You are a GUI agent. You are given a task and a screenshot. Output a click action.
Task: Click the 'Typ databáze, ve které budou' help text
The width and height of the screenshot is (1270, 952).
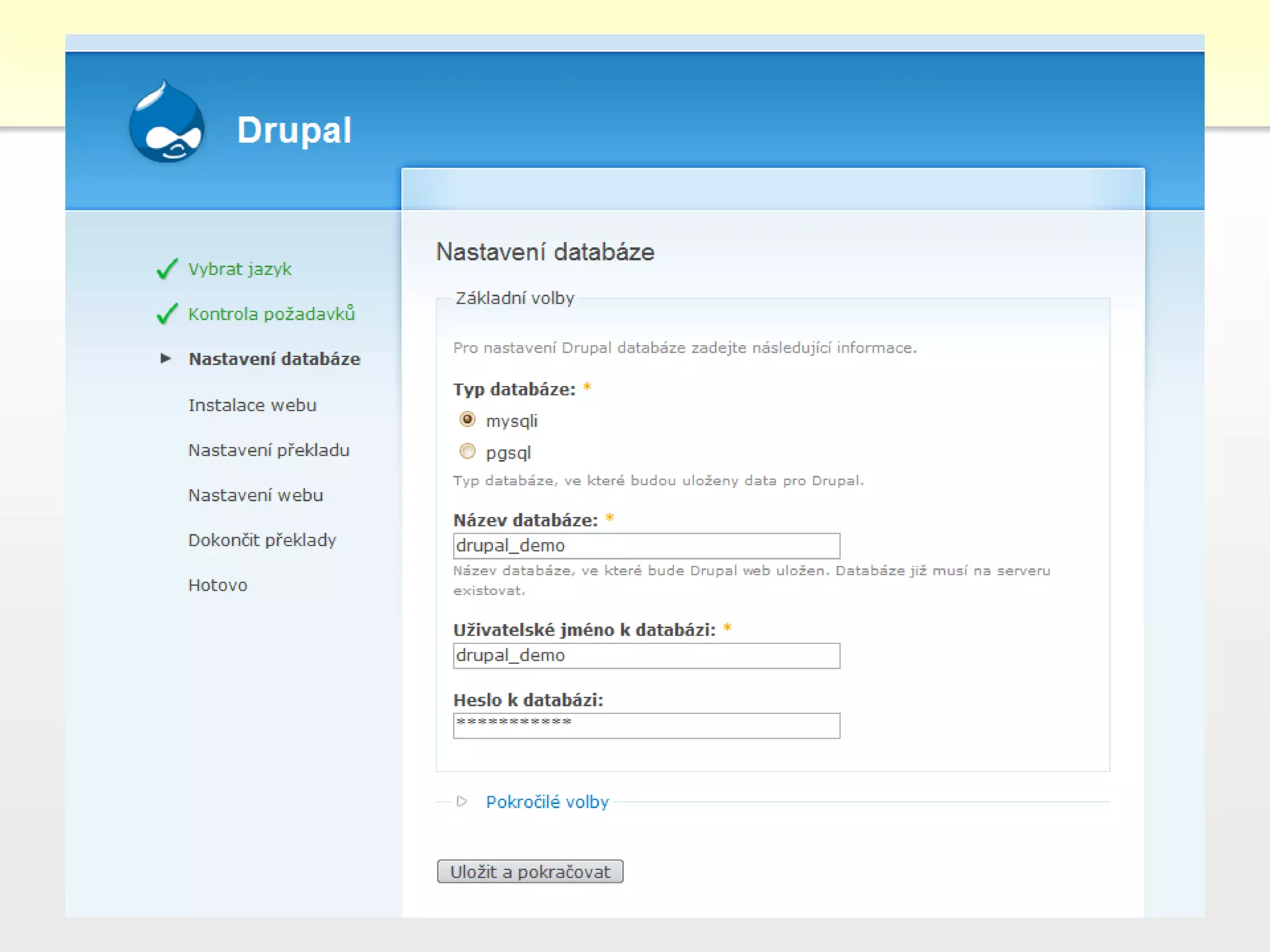click(658, 480)
